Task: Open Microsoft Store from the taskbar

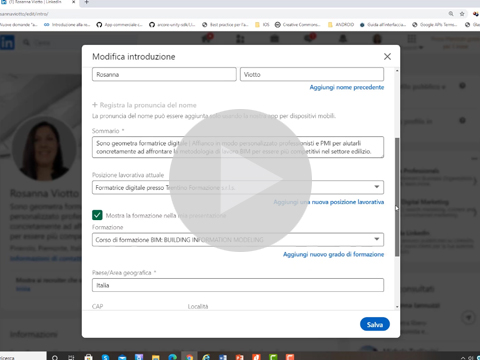Action: 88,357
